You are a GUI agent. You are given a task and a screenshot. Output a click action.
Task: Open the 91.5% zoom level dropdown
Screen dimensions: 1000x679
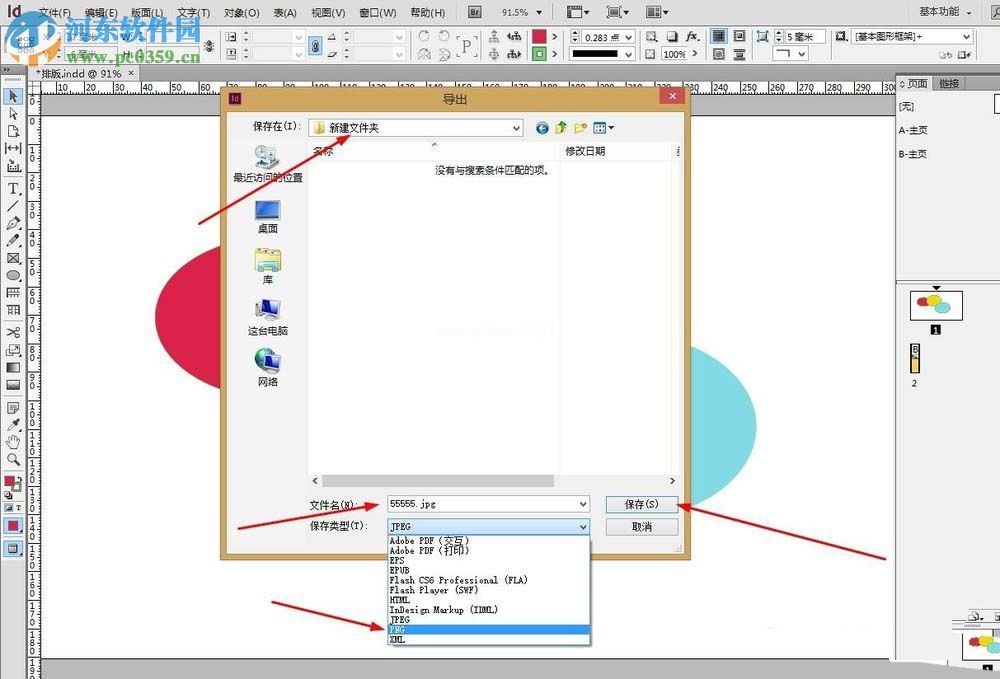(x=535, y=12)
